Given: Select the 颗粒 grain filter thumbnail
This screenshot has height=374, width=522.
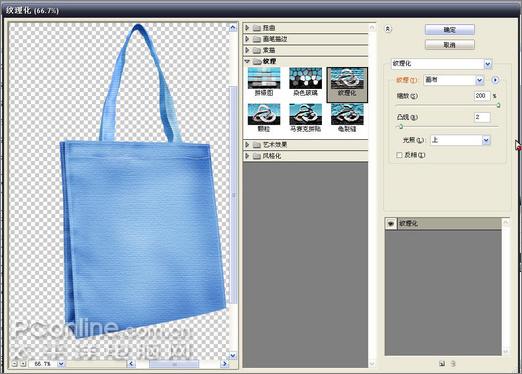Looking at the screenshot, I should click(264, 118).
